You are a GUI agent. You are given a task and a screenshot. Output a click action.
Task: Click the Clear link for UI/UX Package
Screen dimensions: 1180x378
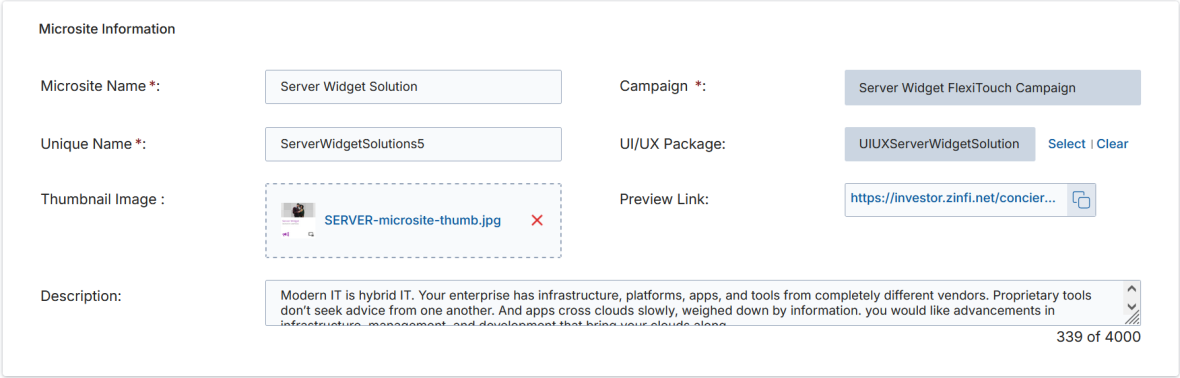pyautogui.click(x=1112, y=144)
